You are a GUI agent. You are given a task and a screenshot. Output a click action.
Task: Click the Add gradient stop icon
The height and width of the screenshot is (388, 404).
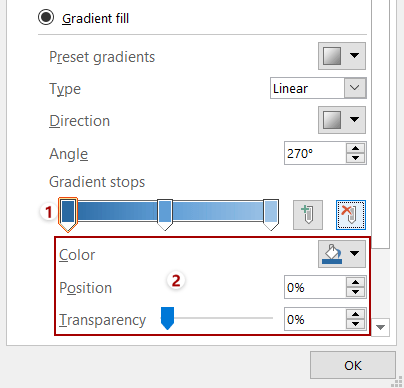(308, 215)
